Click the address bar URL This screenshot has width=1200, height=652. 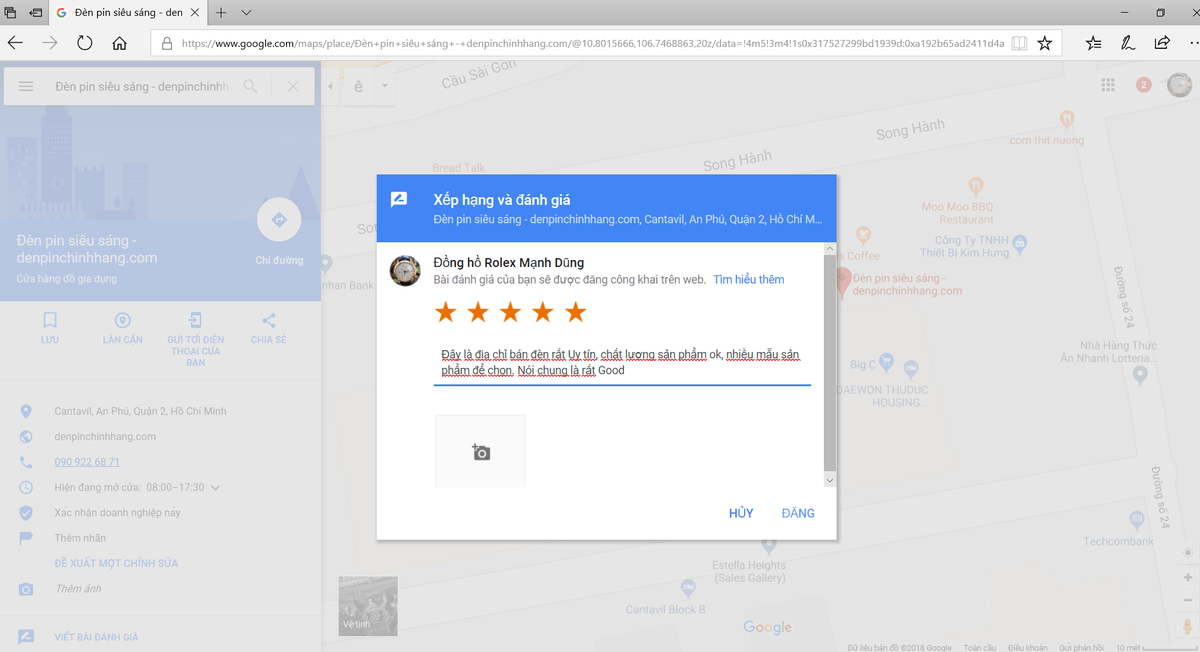[x=592, y=44]
